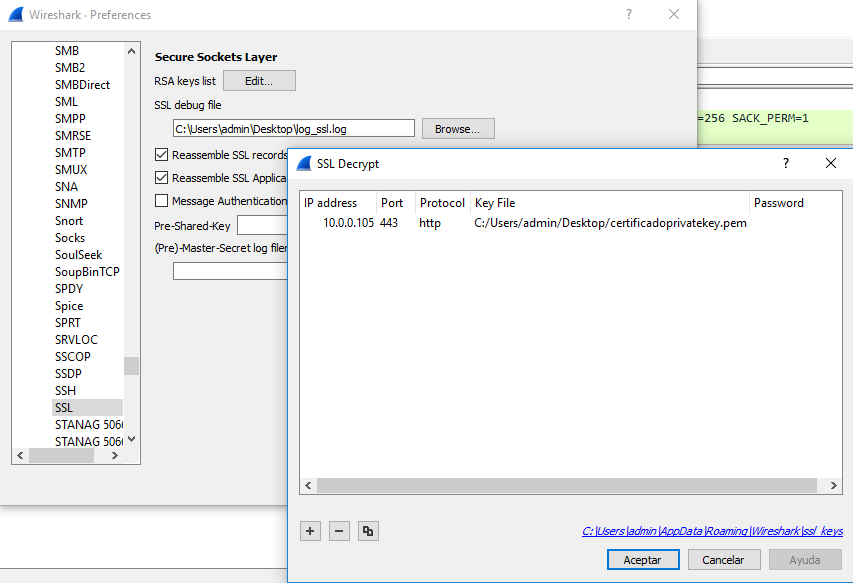The width and height of the screenshot is (853, 583).
Task: Select SMB in the protocol list
Action: point(67,51)
